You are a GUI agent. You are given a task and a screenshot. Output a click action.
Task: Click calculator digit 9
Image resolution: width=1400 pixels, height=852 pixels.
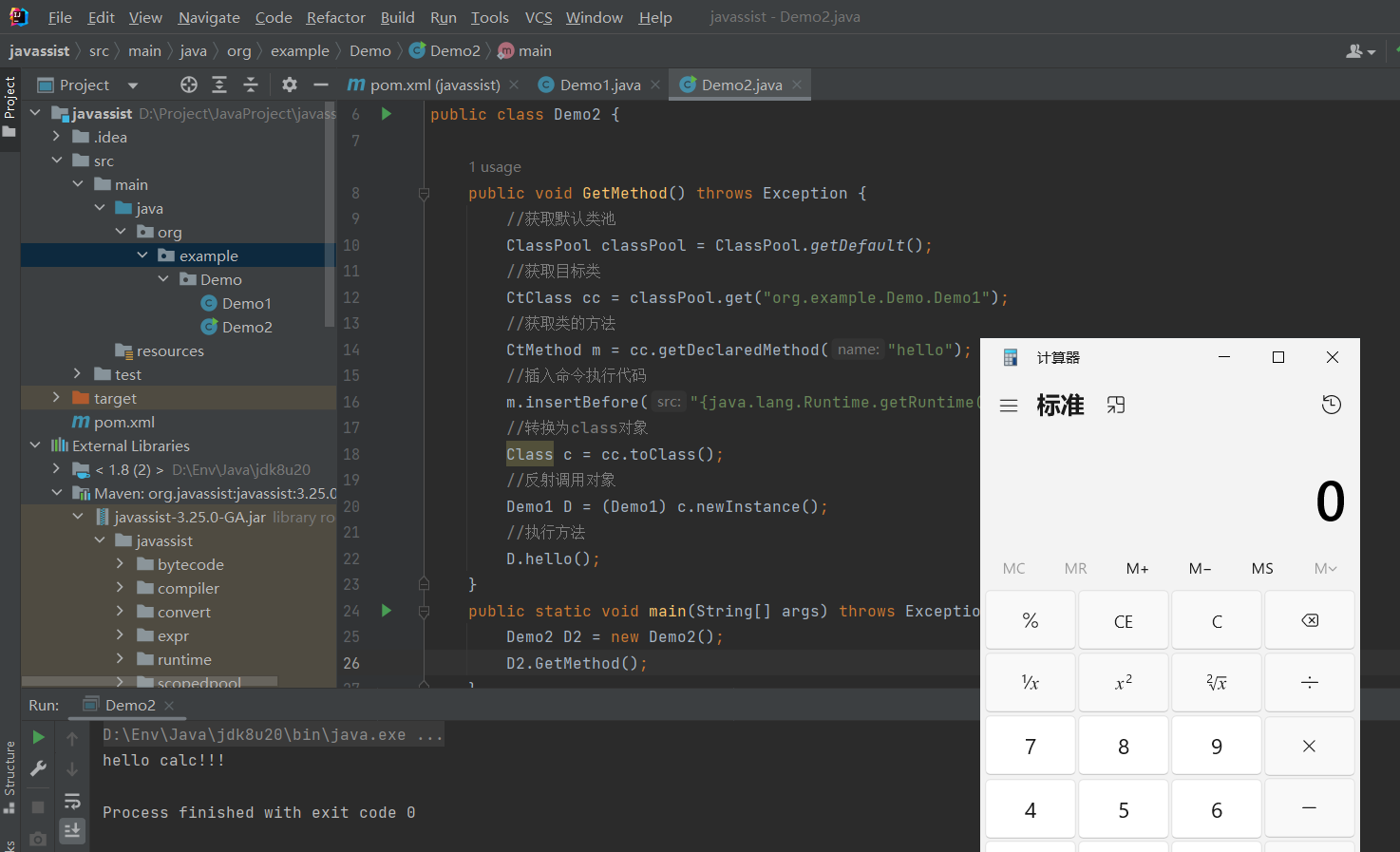coord(1217,747)
